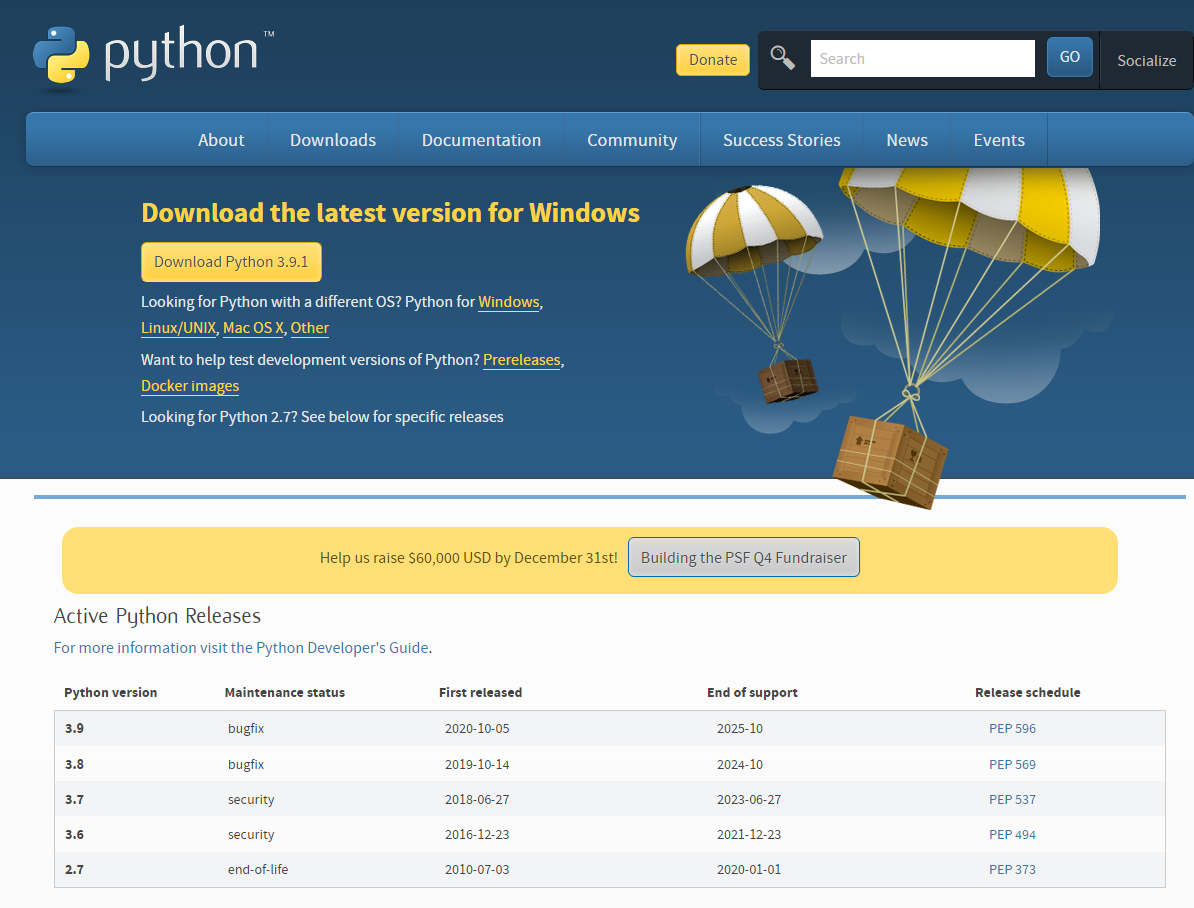The width and height of the screenshot is (1194, 908).
Task: Open the Socialize menu
Action: [x=1146, y=61]
